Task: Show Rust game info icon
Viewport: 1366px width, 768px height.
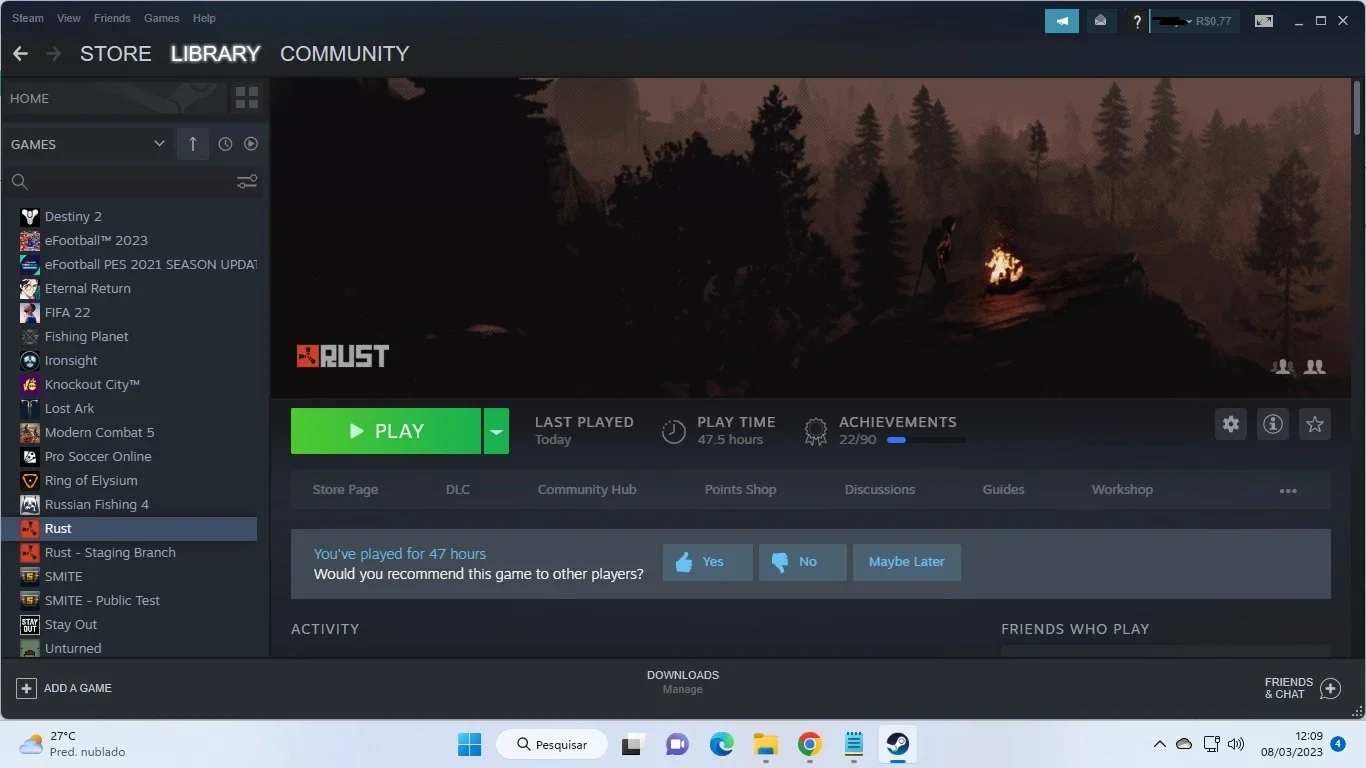Action: (x=1273, y=424)
